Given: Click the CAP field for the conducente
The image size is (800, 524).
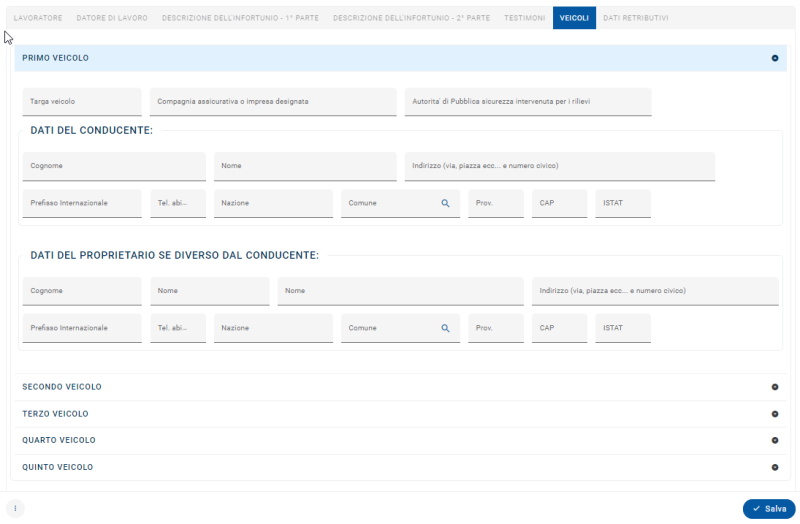Looking at the screenshot, I should [560, 203].
